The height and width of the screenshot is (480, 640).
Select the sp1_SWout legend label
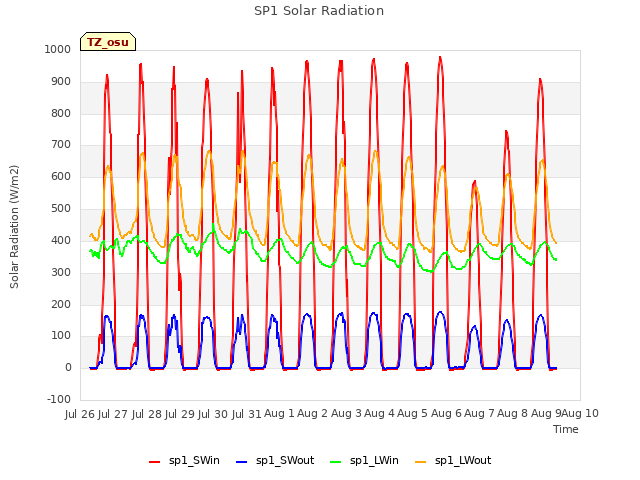pyautogui.click(x=285, y=460)
